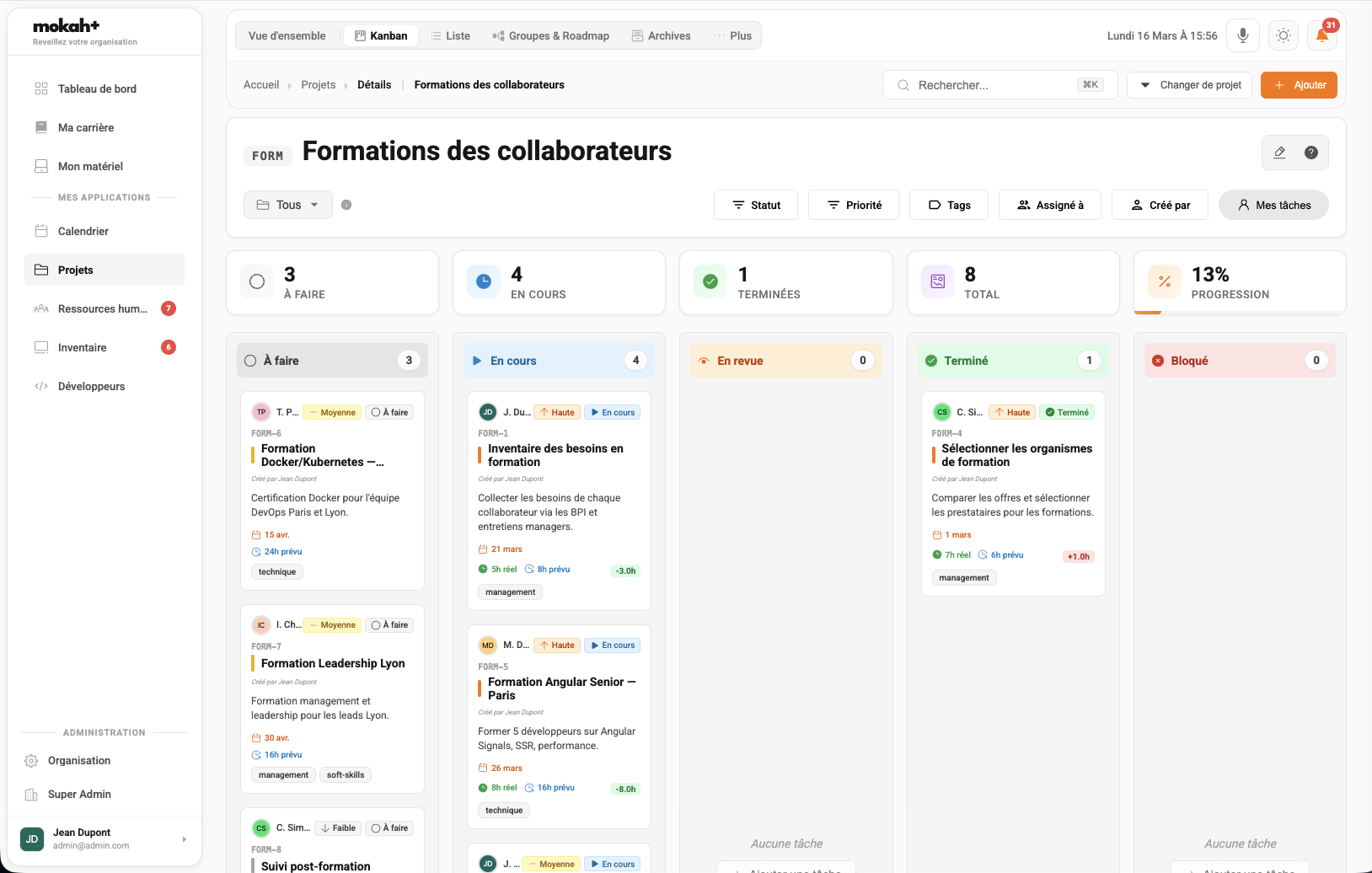1372x873 pixels.
Task: Click the 13% progression indicator card
Action: click(1239, 282)
